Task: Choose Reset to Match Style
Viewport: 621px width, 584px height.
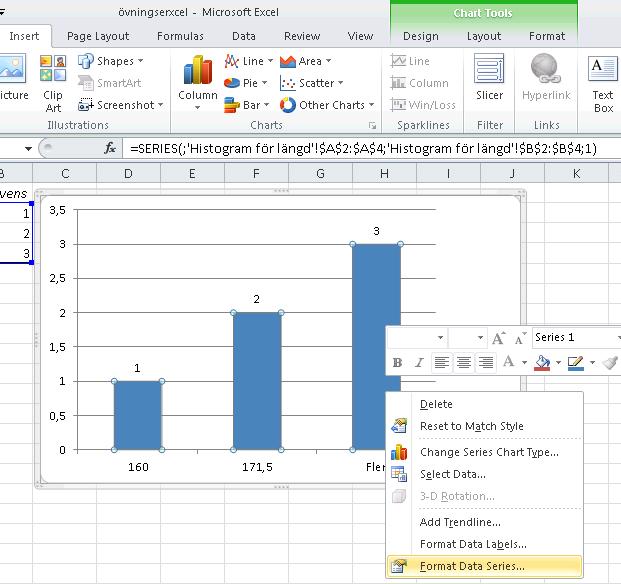Action: 484,426
